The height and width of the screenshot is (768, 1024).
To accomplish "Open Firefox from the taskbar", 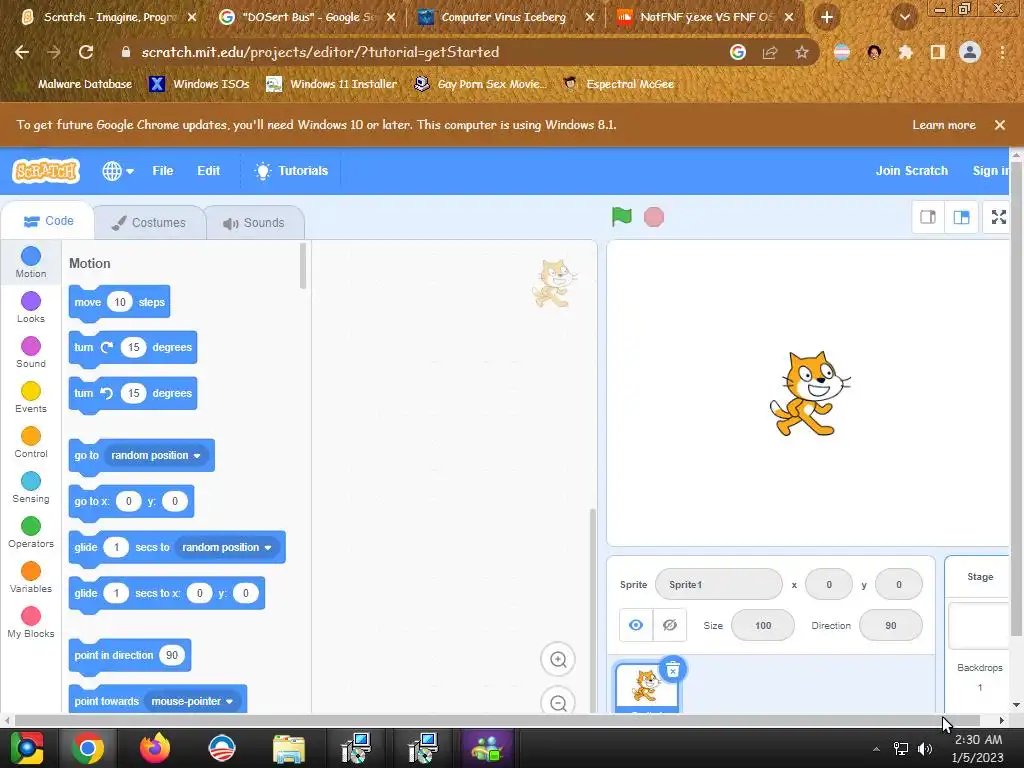I will [155, 748].
